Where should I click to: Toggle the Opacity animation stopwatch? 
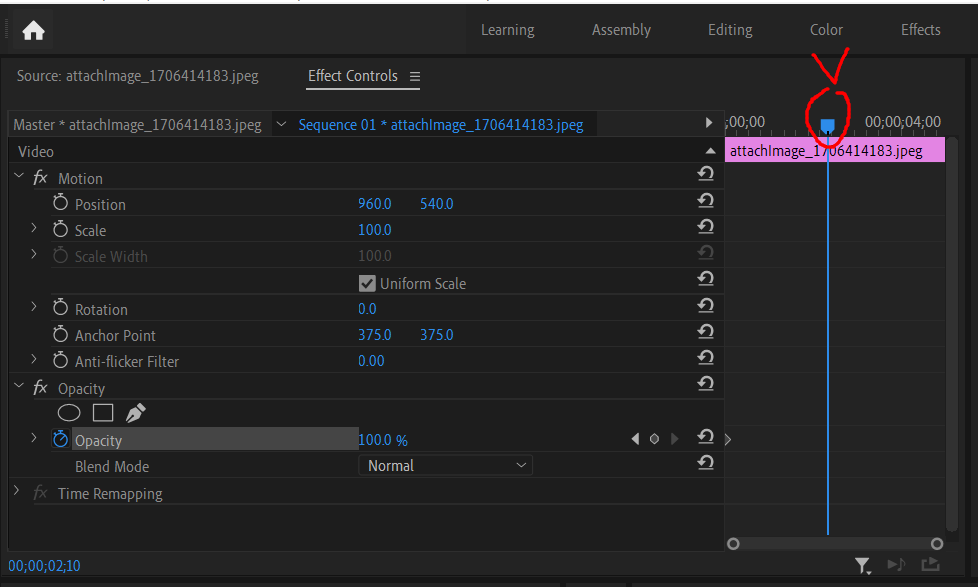pos(61,439)
